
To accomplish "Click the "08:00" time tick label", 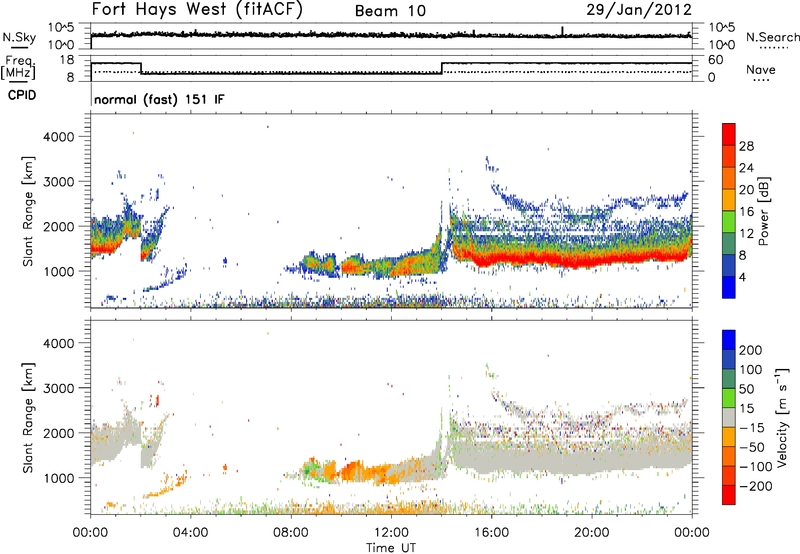I will 290,533.
